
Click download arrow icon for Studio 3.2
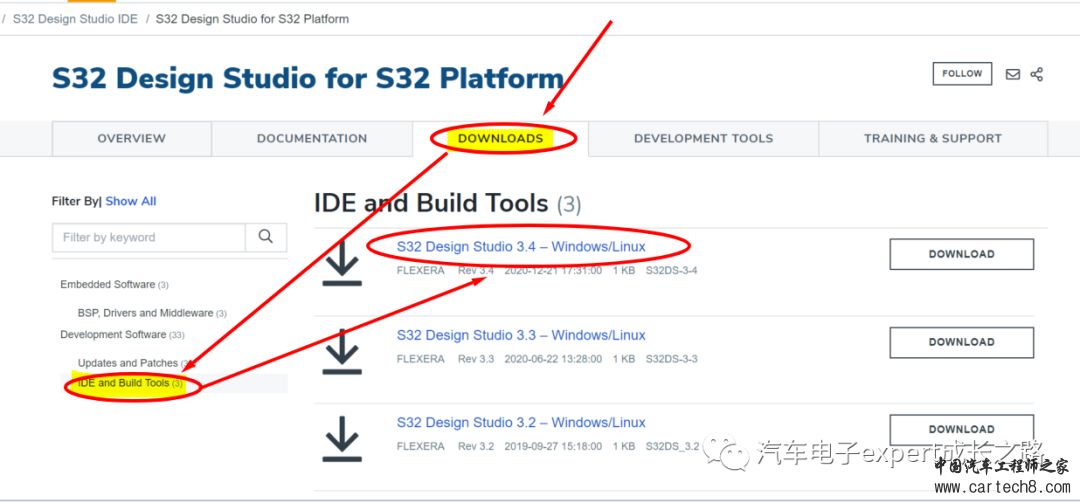coord(342,439)
